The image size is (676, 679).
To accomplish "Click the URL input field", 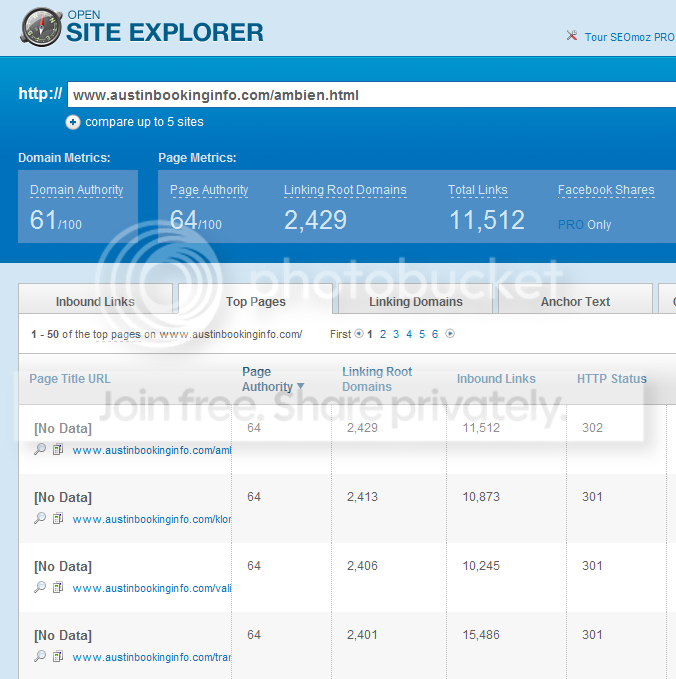I will (x=372, y=94).
